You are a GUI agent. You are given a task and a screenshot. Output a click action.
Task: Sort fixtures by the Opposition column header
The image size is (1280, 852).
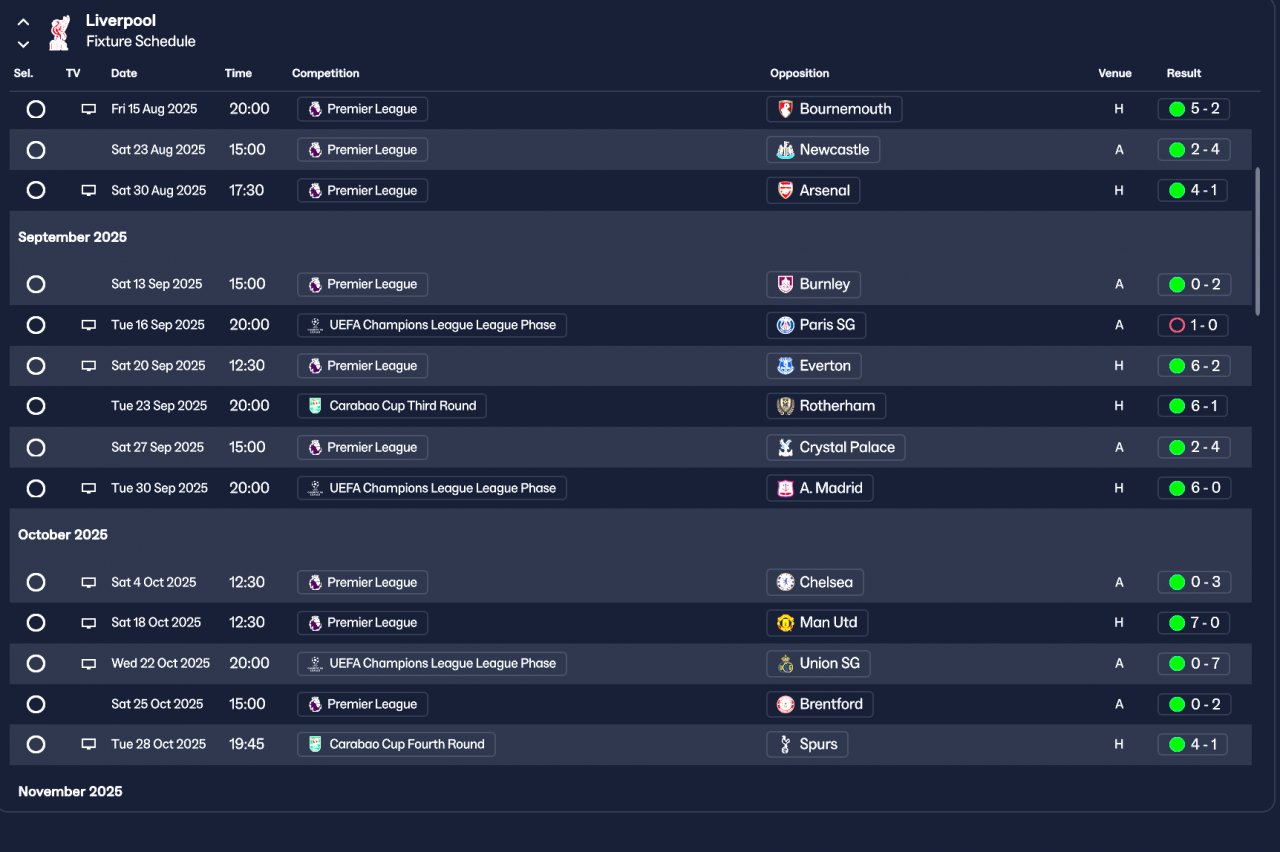pos(799,73)
